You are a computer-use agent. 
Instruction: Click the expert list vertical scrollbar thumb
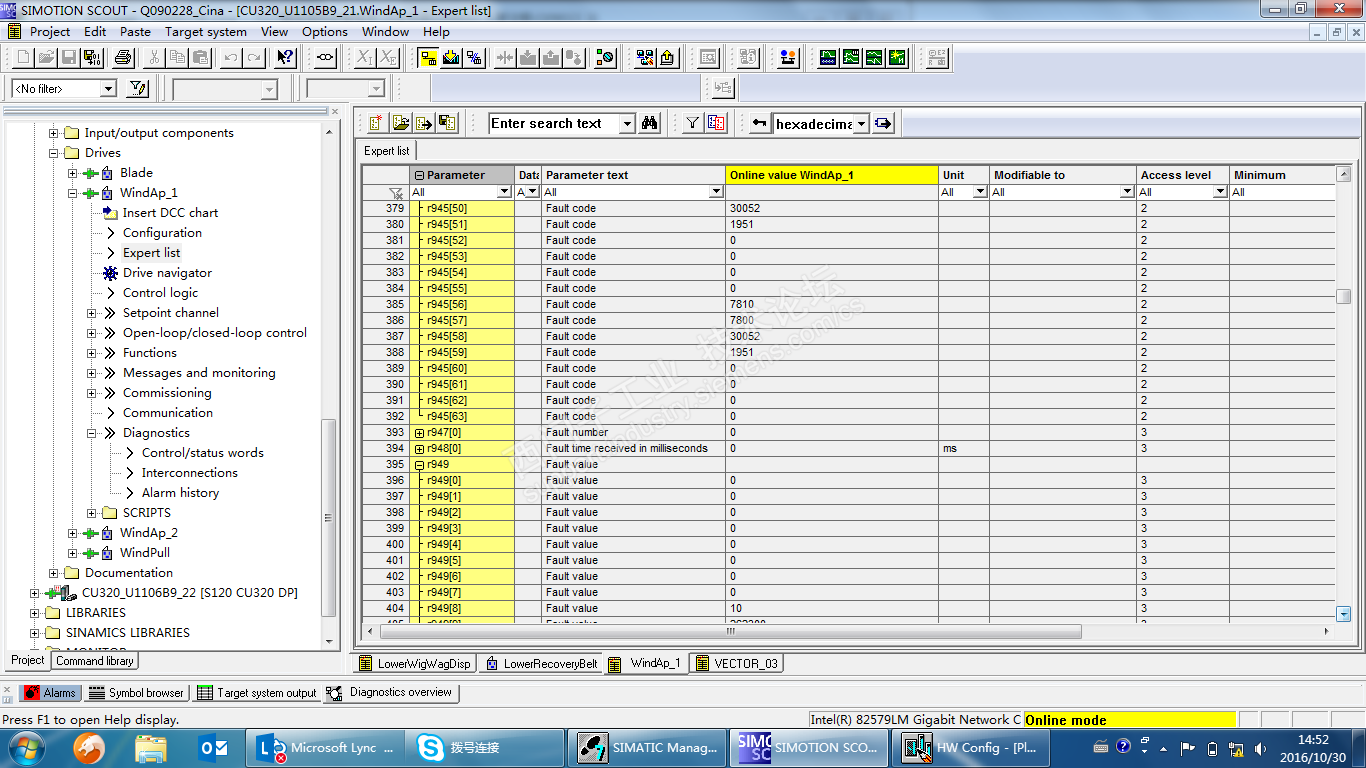(1344, 296)
